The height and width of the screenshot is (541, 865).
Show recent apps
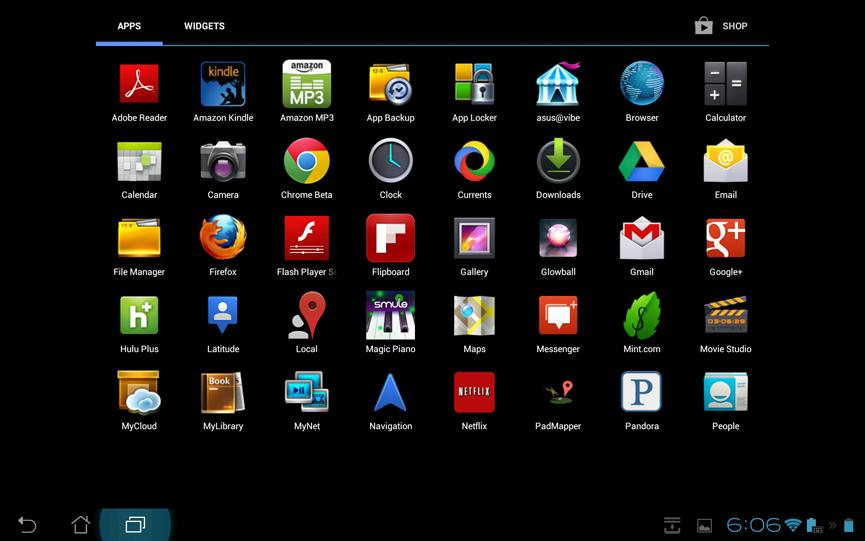click(135, 524)
